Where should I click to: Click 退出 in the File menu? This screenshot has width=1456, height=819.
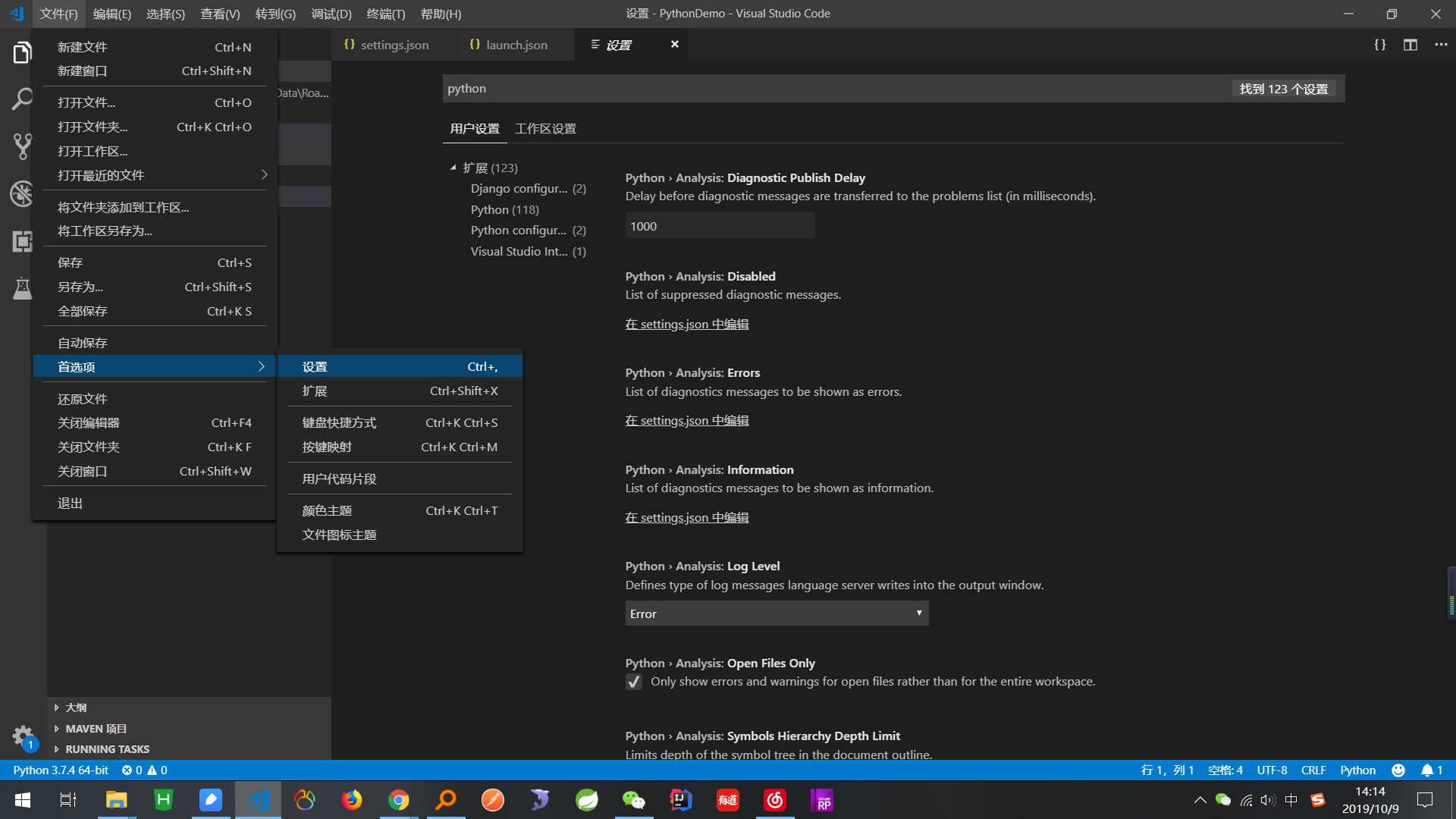154,504
